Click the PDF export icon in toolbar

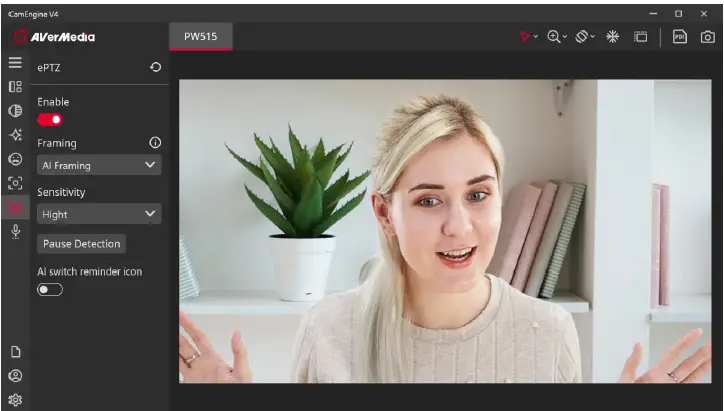click(x=680, y=37)
